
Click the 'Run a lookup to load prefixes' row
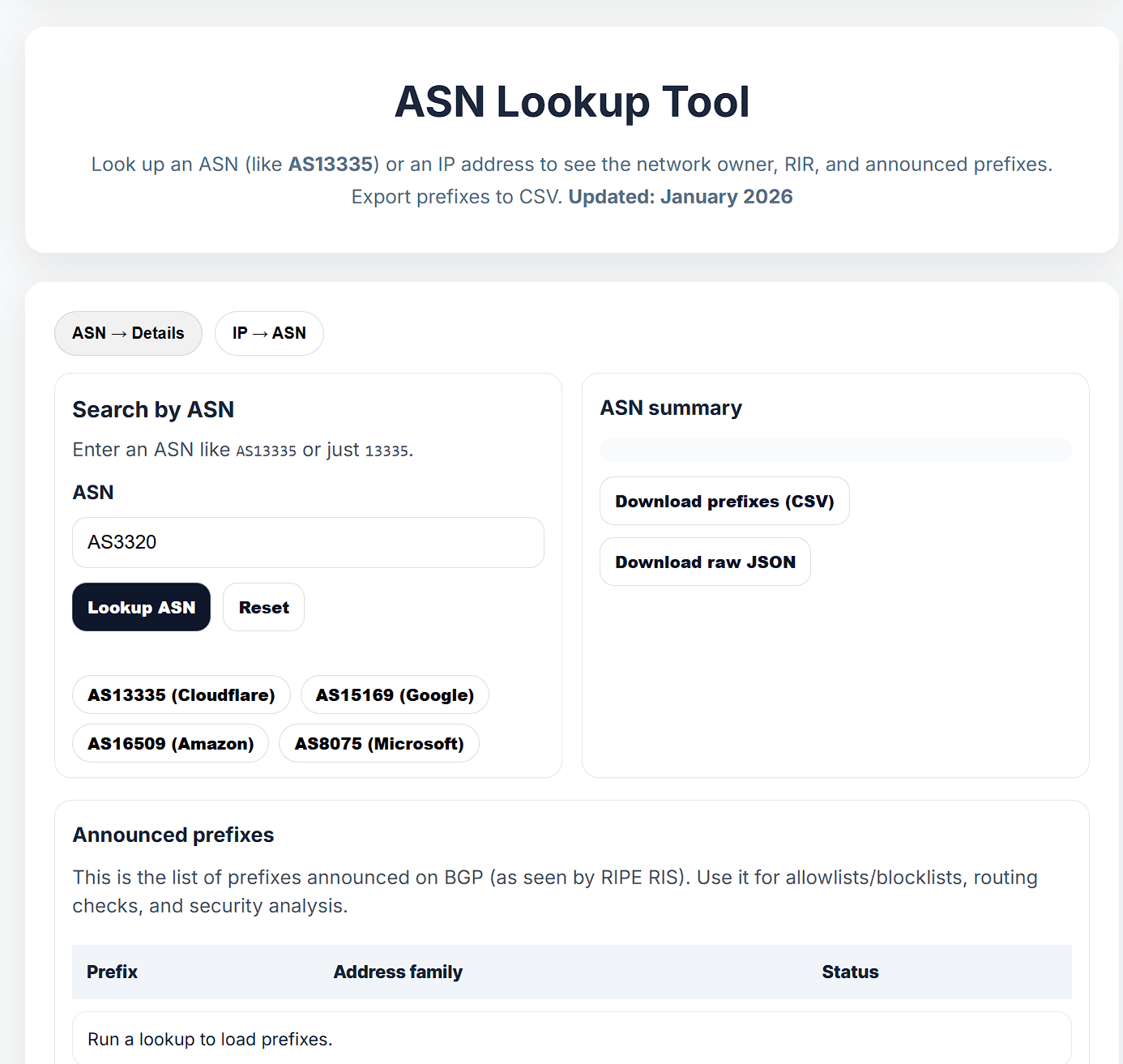click(209, 1038)
